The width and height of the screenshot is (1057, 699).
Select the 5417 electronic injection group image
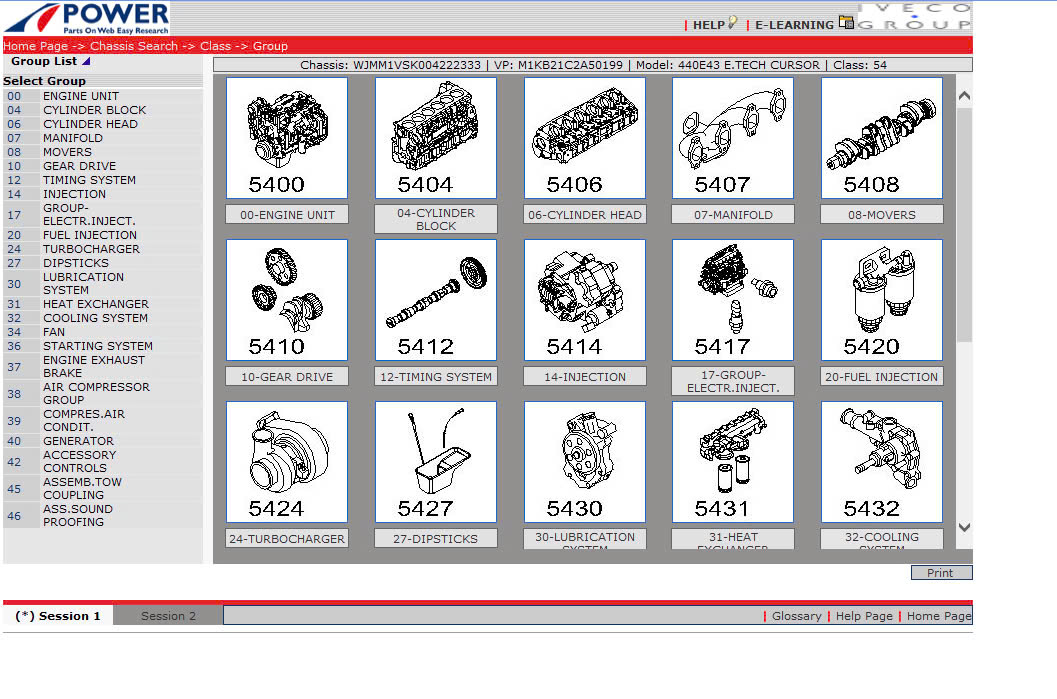pos(733,300)
